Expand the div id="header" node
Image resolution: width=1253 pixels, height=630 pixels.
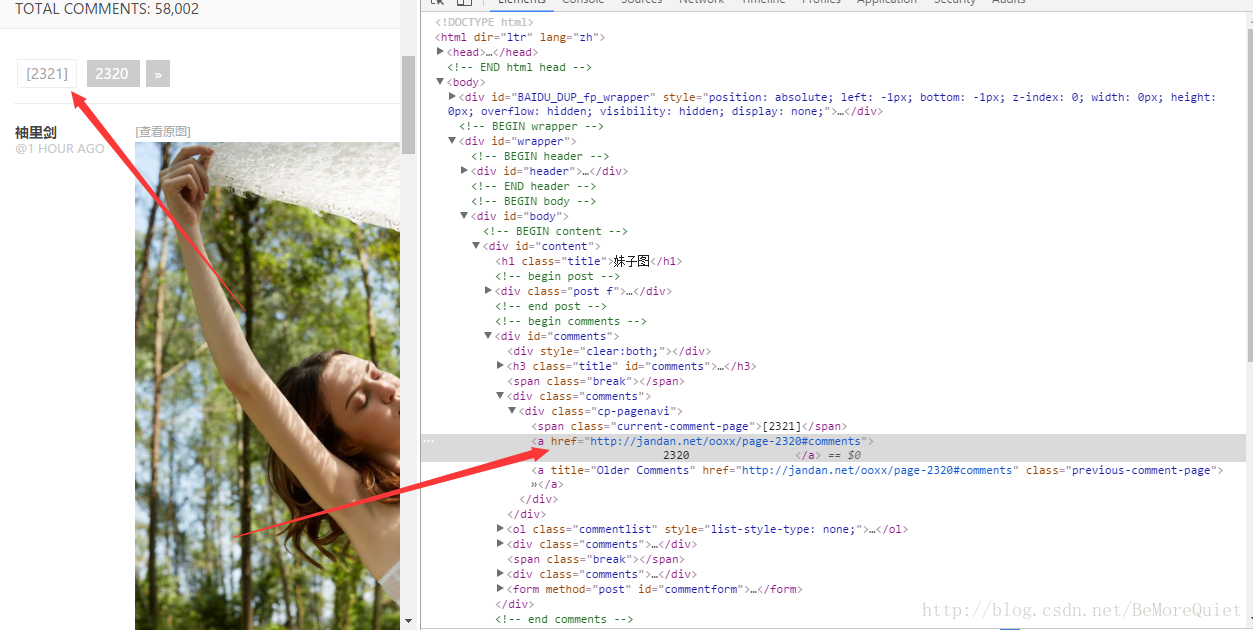[464, 171]
